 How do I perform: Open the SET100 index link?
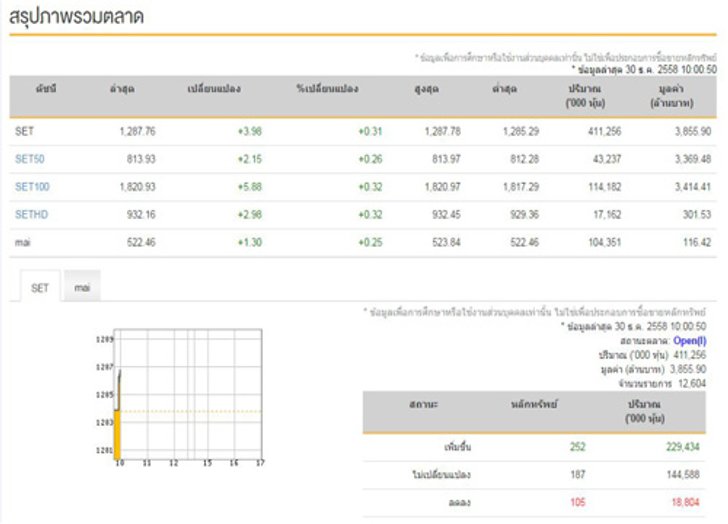click(x=32, y=187)
